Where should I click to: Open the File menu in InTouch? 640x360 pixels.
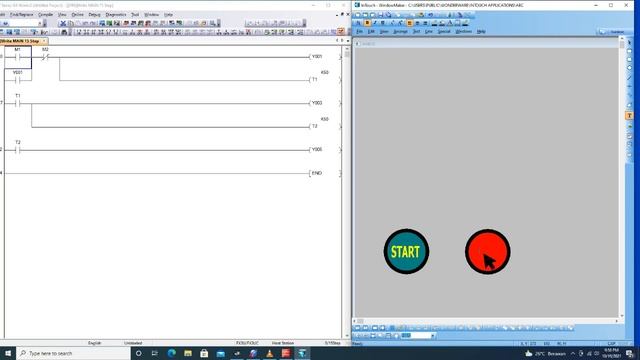[x=360, y=31]
